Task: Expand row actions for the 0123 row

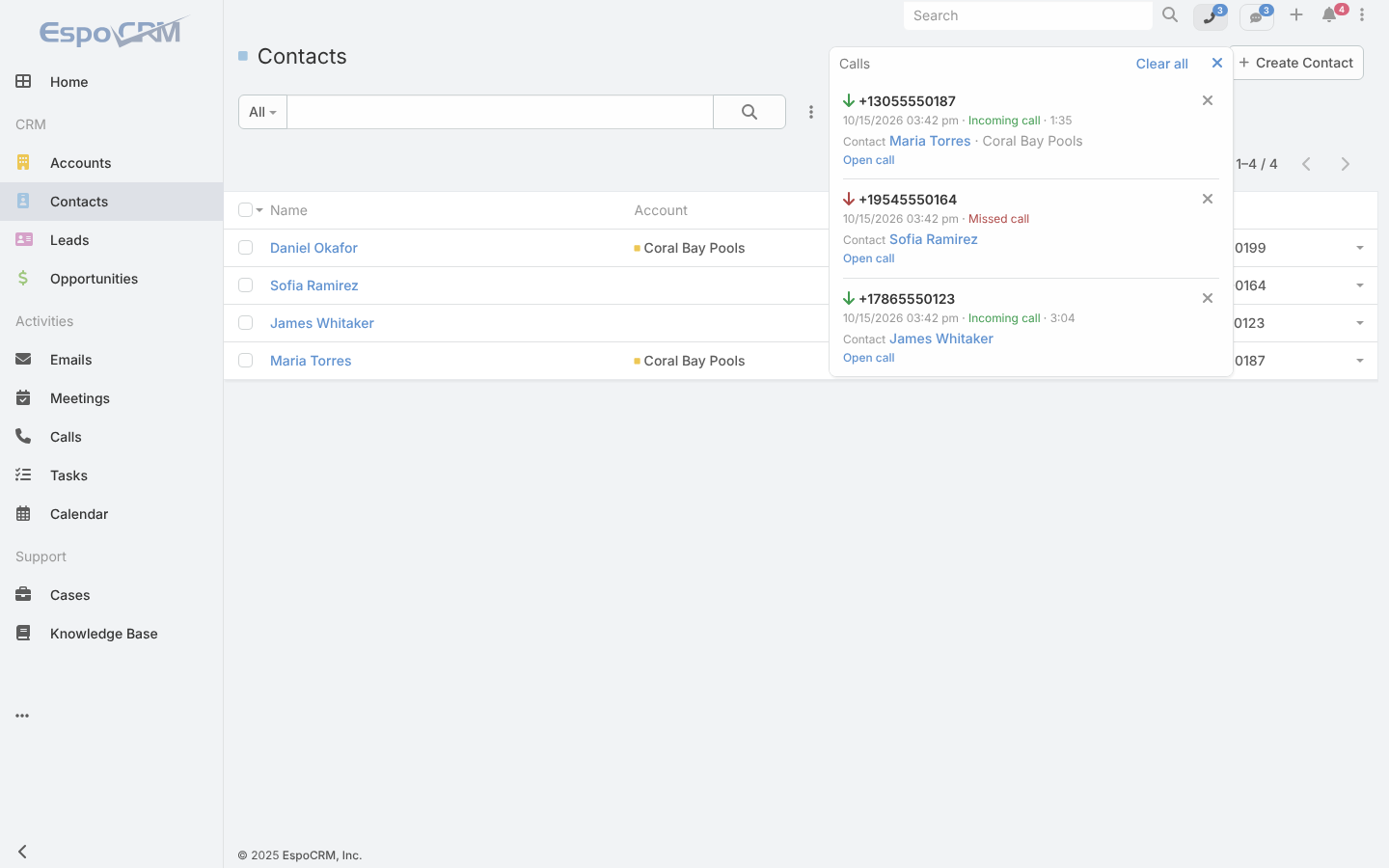Action: click(1360, 323)
